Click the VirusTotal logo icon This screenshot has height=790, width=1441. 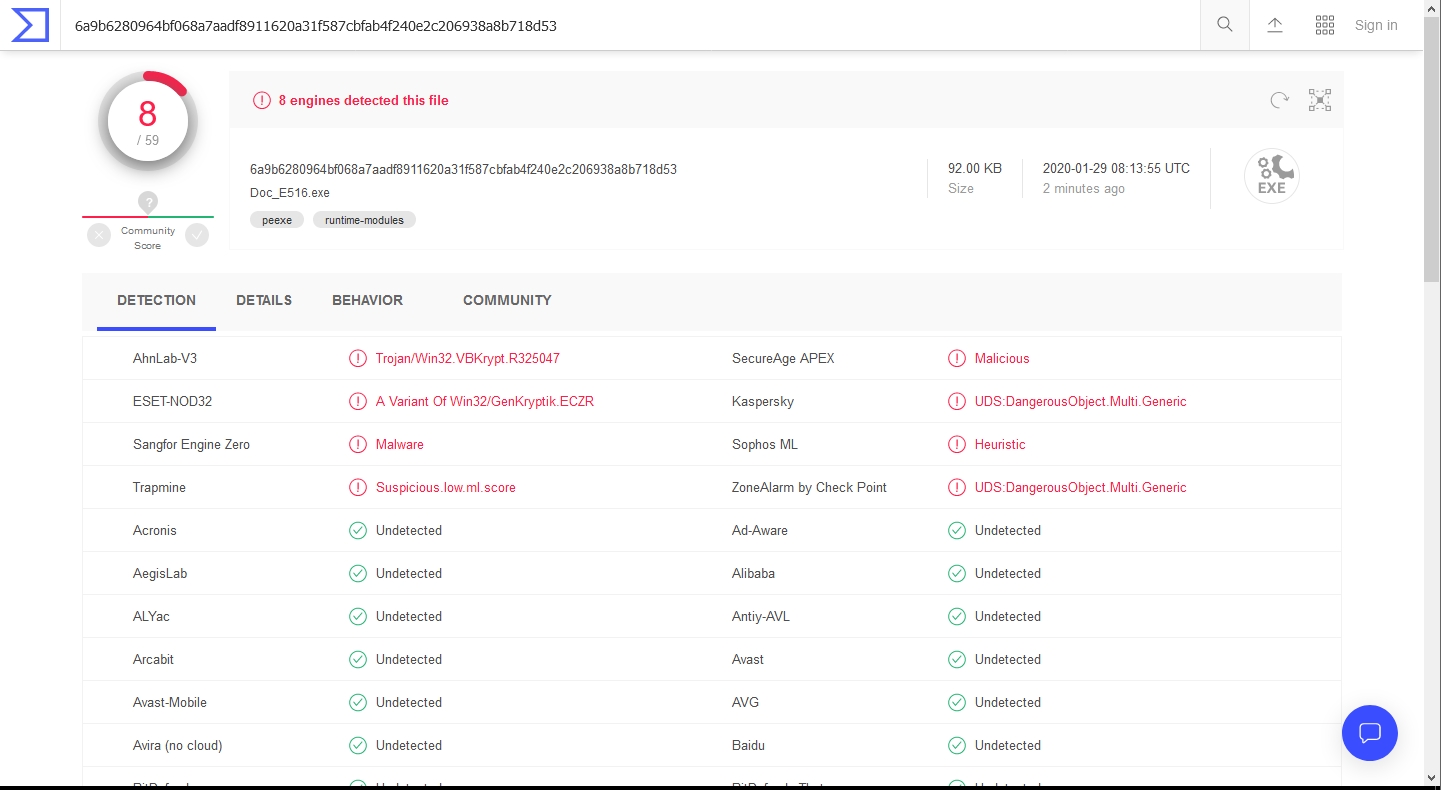[30, 25]
